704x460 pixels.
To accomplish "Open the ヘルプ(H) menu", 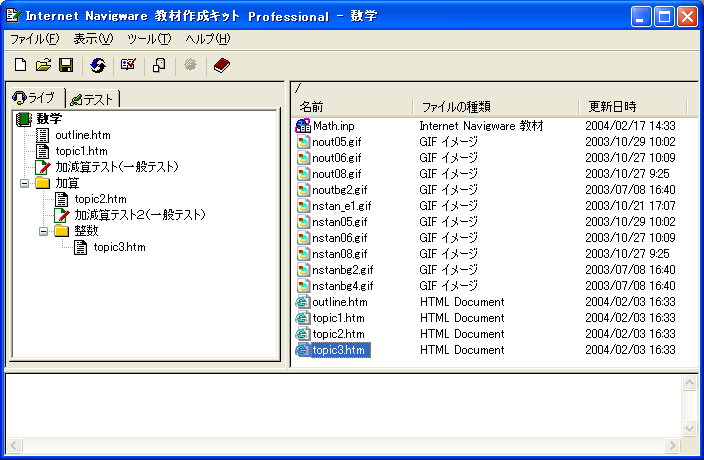I will click(x=207, y=39).
